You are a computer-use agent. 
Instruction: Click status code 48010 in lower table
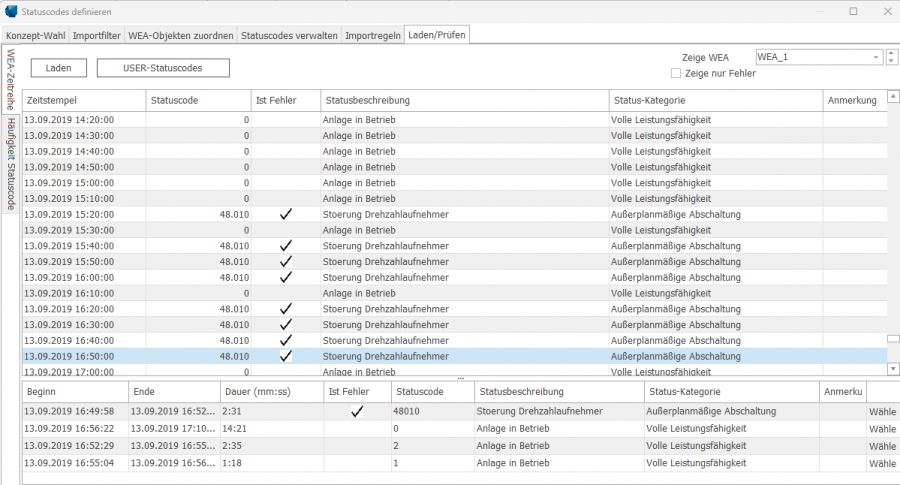(x=406, y=412)
